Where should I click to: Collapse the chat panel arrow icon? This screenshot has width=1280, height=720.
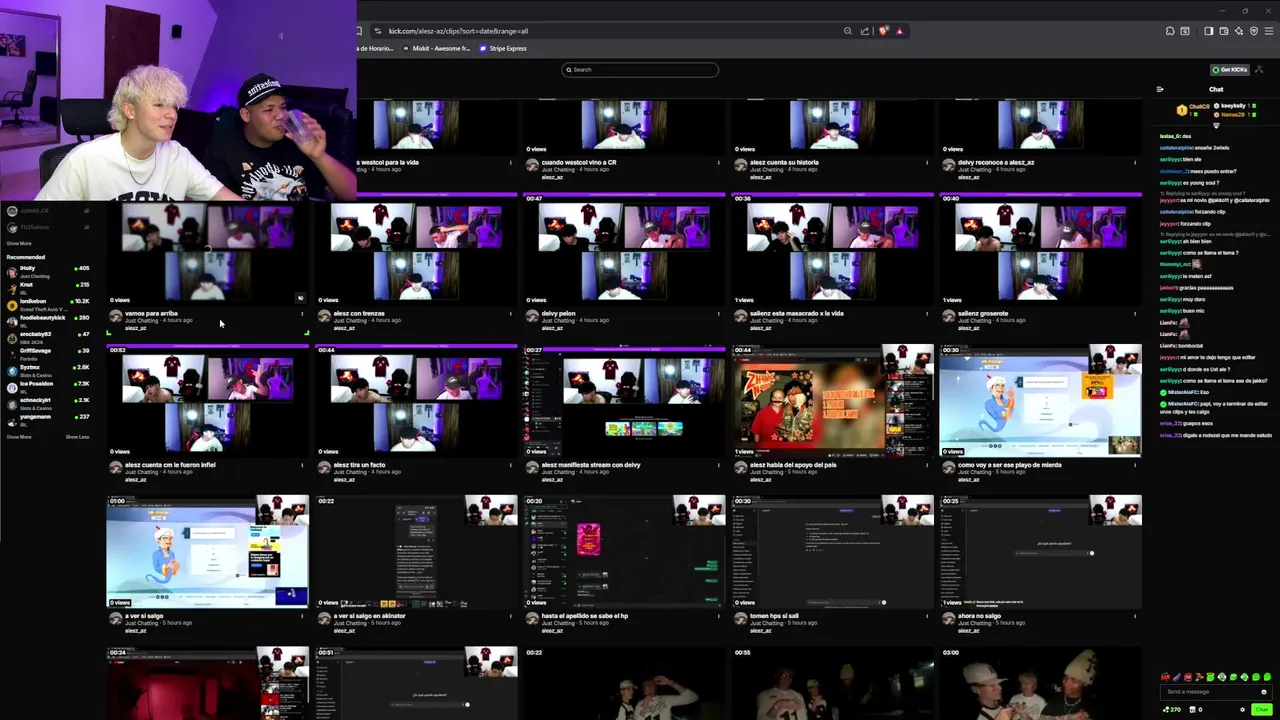click(x=1160, y=89)
